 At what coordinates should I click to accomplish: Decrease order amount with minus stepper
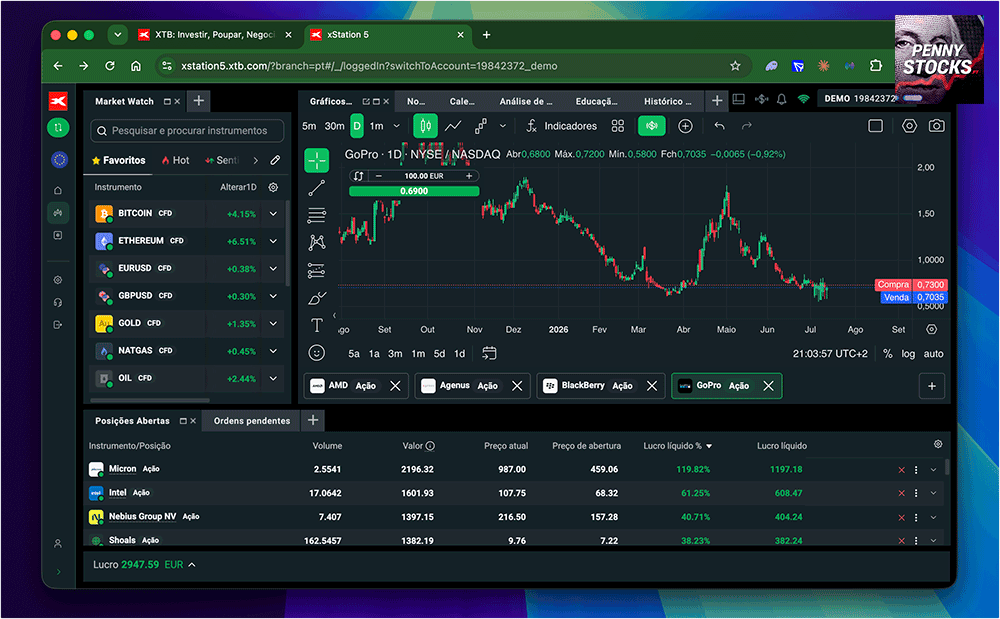click(x=379, y=176)
